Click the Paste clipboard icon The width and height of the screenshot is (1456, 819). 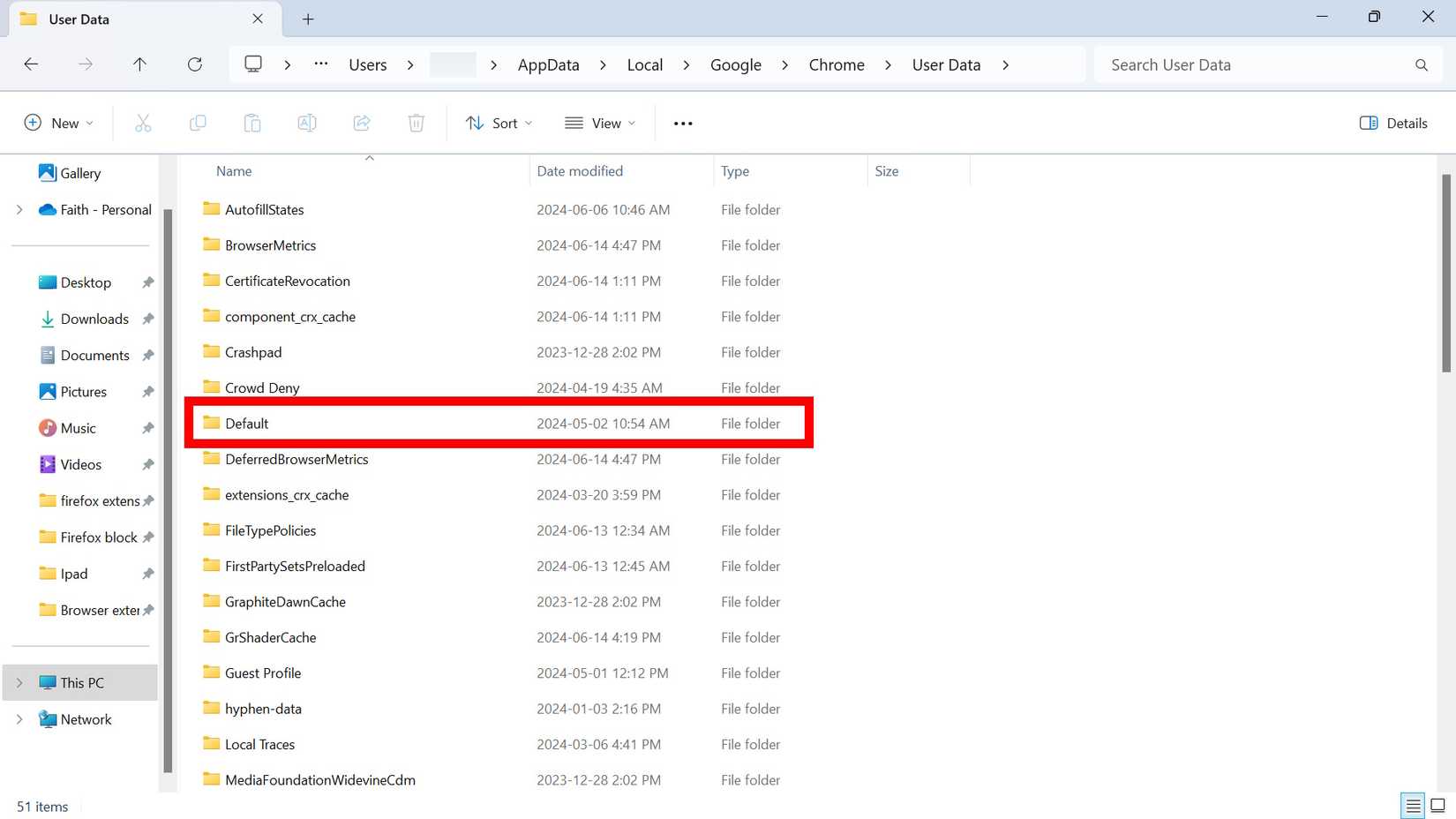pyautogui.click(x=252, y=123)
